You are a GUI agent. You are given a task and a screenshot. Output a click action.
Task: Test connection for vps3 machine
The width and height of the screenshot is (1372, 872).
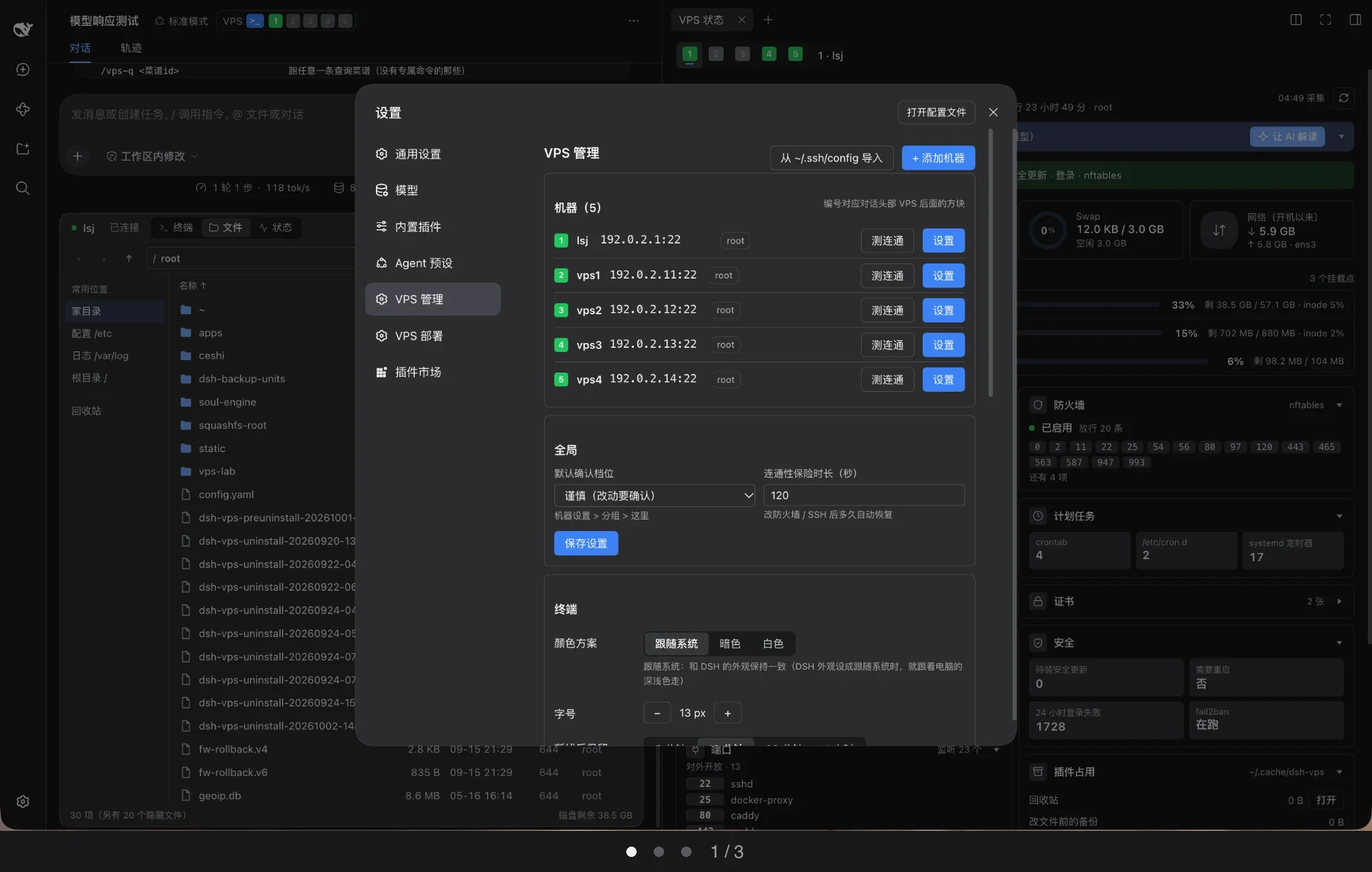[888, 345]
